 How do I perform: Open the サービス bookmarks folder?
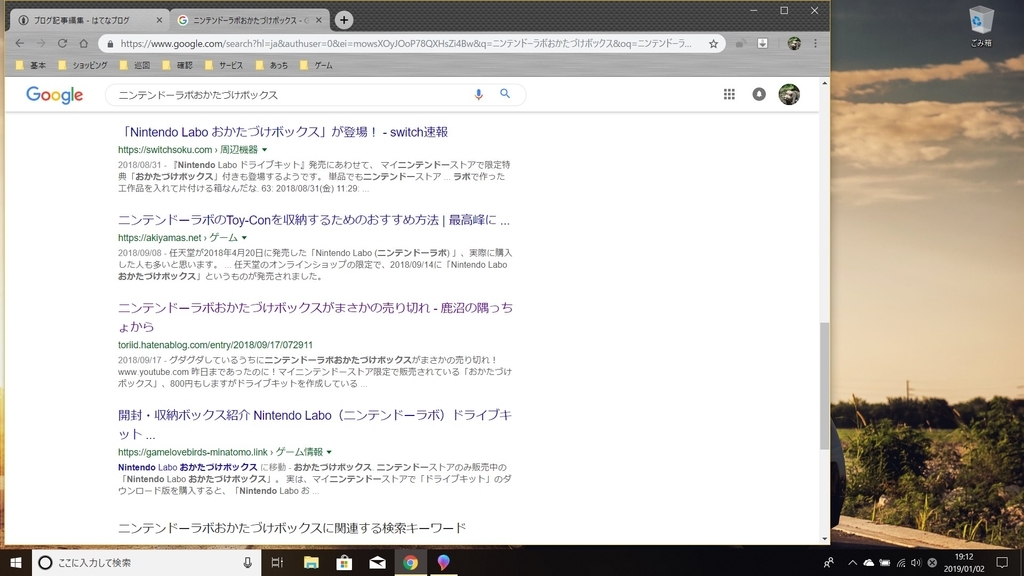(224, 65)
